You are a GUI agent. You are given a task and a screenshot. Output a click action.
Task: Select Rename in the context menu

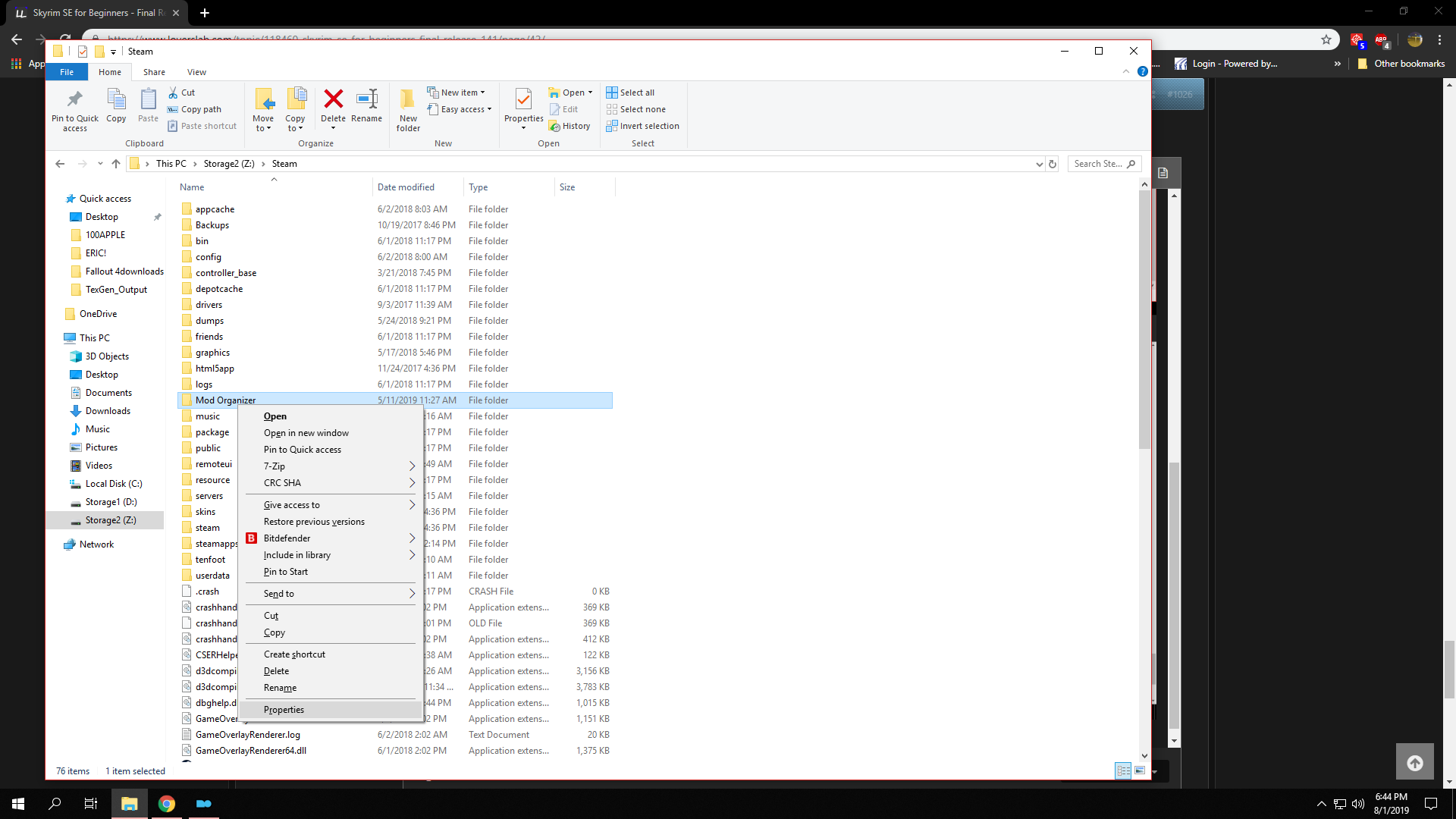[331, 688]
